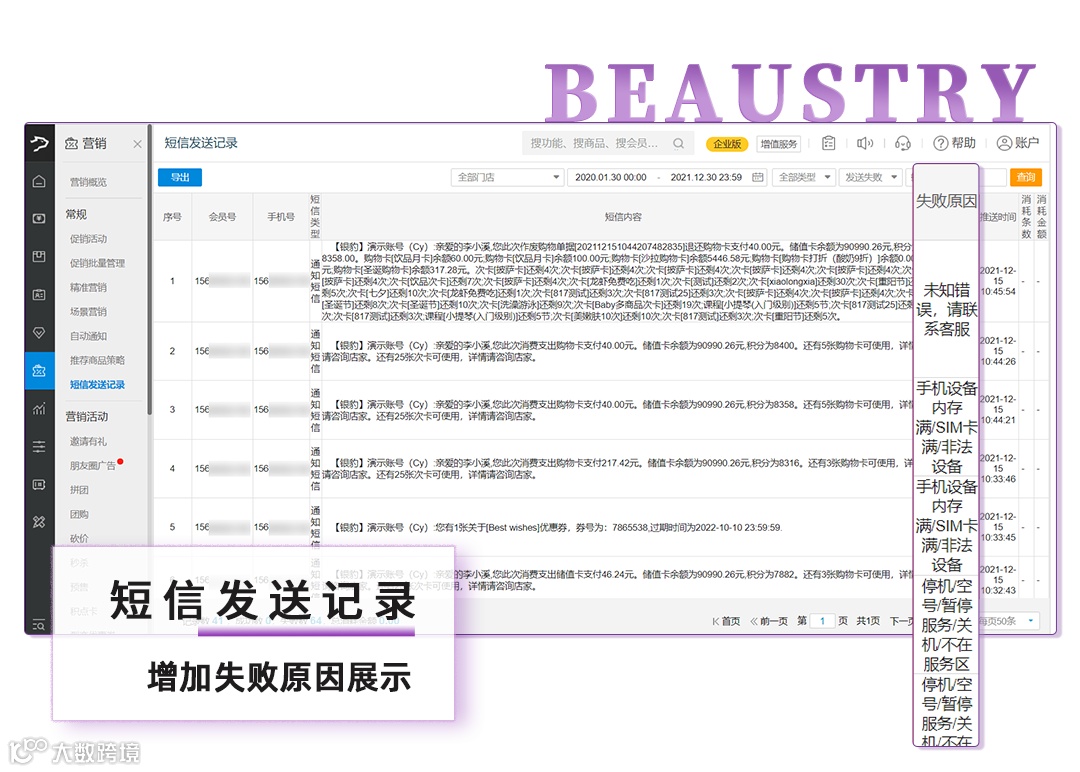This screenshot has height=772, width=1080.
Task: Open 邀请有礼 menu item
Action: tap(88, 441)
